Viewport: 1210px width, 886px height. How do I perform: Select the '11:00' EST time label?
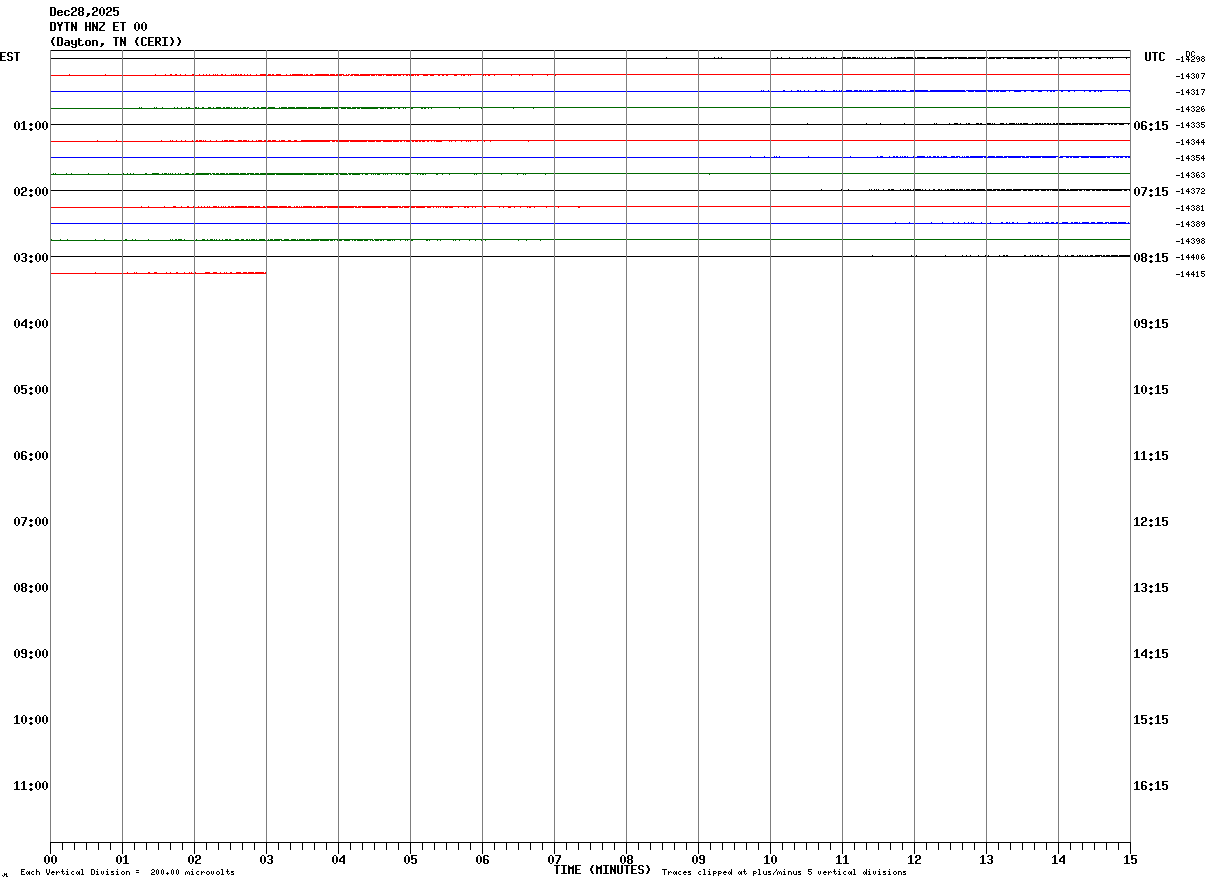31,785
